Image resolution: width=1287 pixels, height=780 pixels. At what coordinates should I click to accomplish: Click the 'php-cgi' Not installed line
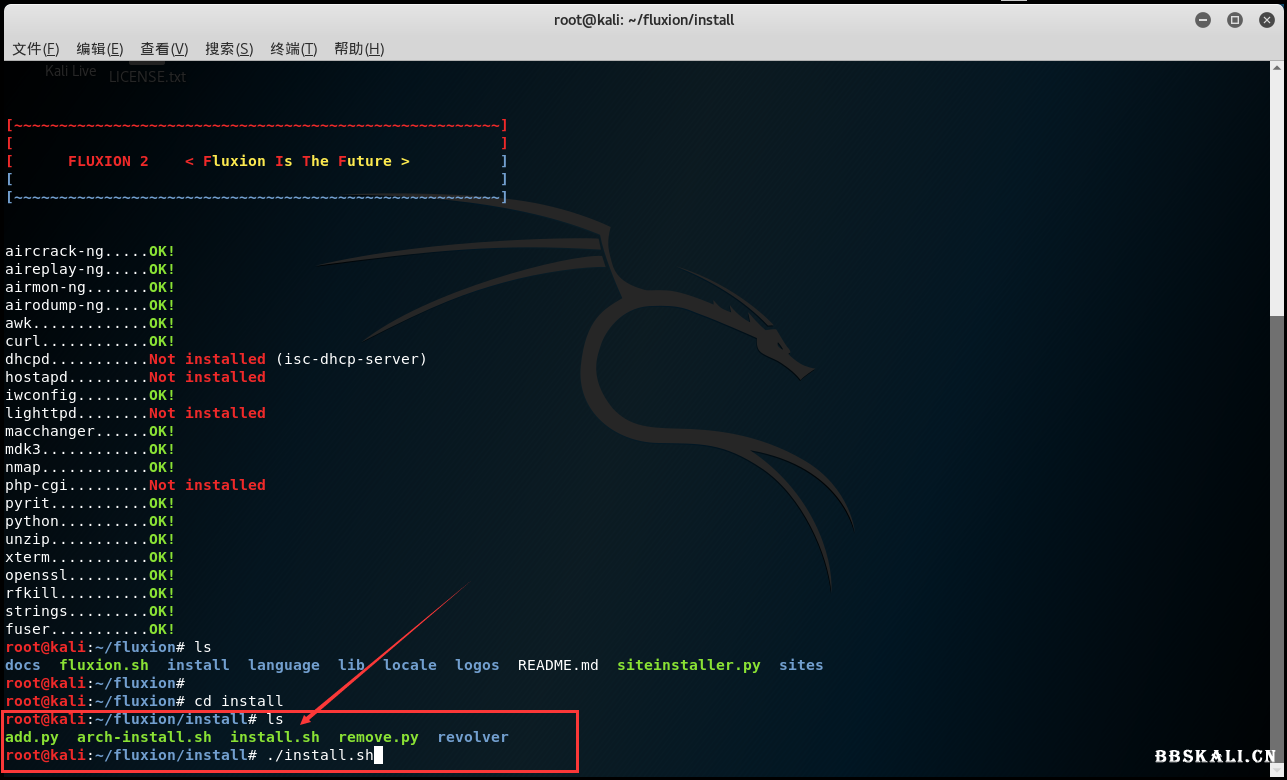tap(135, 485)
